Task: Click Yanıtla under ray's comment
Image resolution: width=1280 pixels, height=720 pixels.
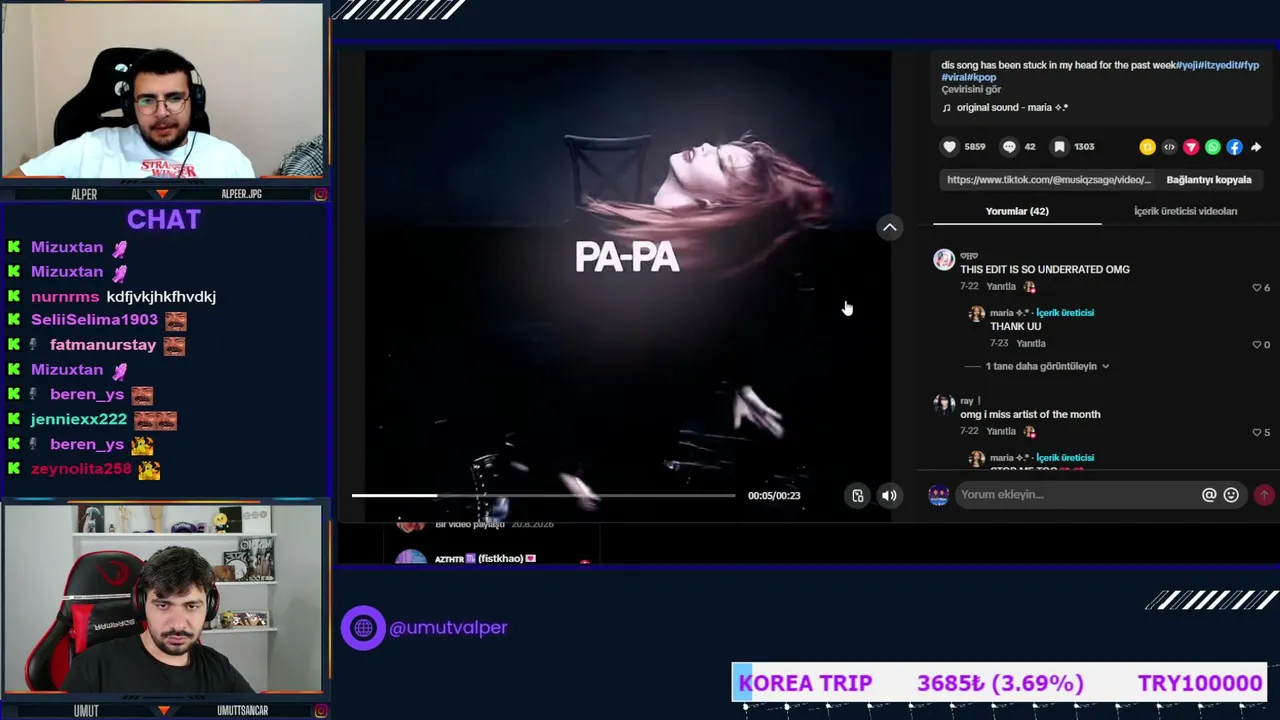Action: click(1001, 432)
